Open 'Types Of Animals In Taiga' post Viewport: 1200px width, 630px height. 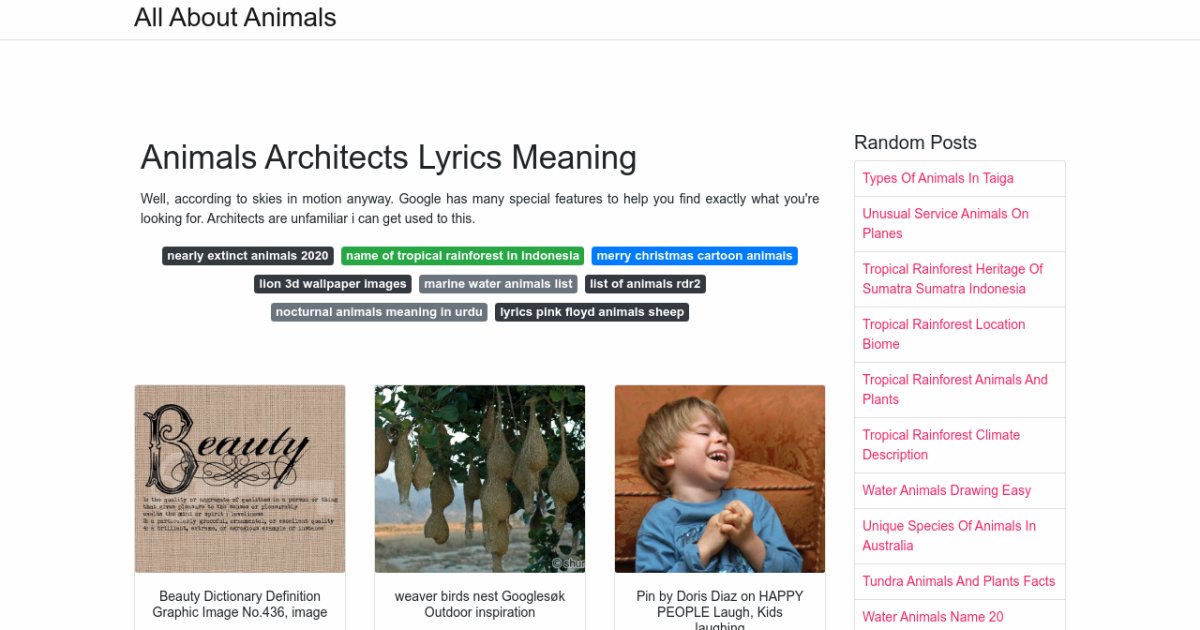click(938, 178)
